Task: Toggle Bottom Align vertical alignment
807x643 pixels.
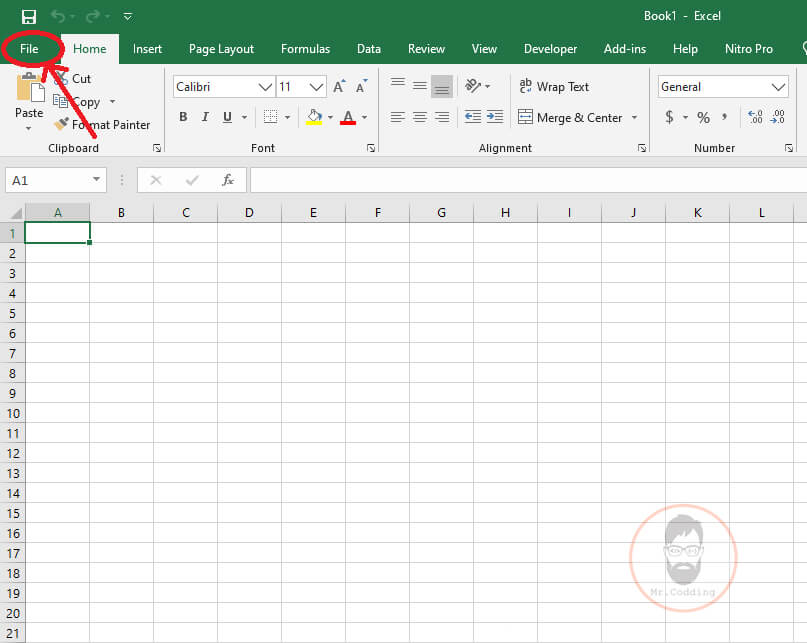Action: tap(442, 86)
